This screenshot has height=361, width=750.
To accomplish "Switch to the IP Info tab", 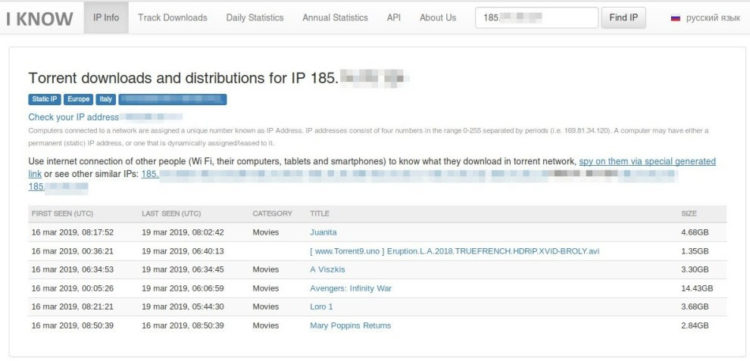I will click(106, 18).
